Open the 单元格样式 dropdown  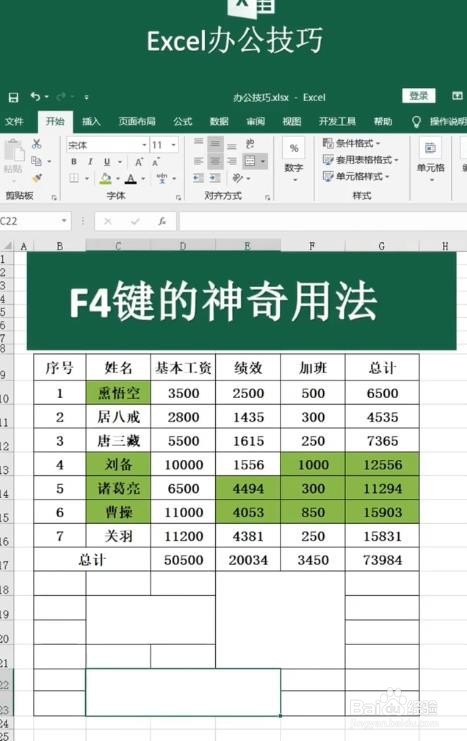coord(356,176)
